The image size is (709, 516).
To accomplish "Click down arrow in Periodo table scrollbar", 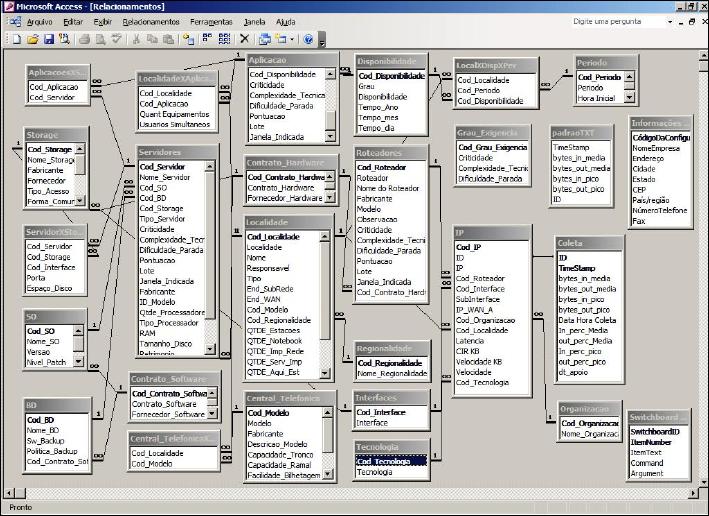I will (x=630, y=97).
